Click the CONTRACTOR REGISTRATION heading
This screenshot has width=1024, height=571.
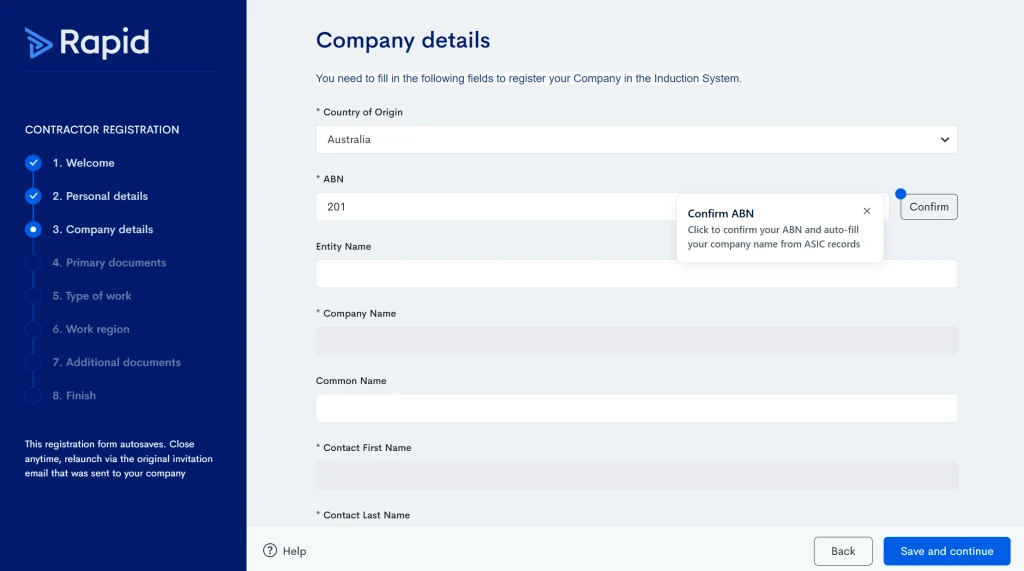[102, 129]
